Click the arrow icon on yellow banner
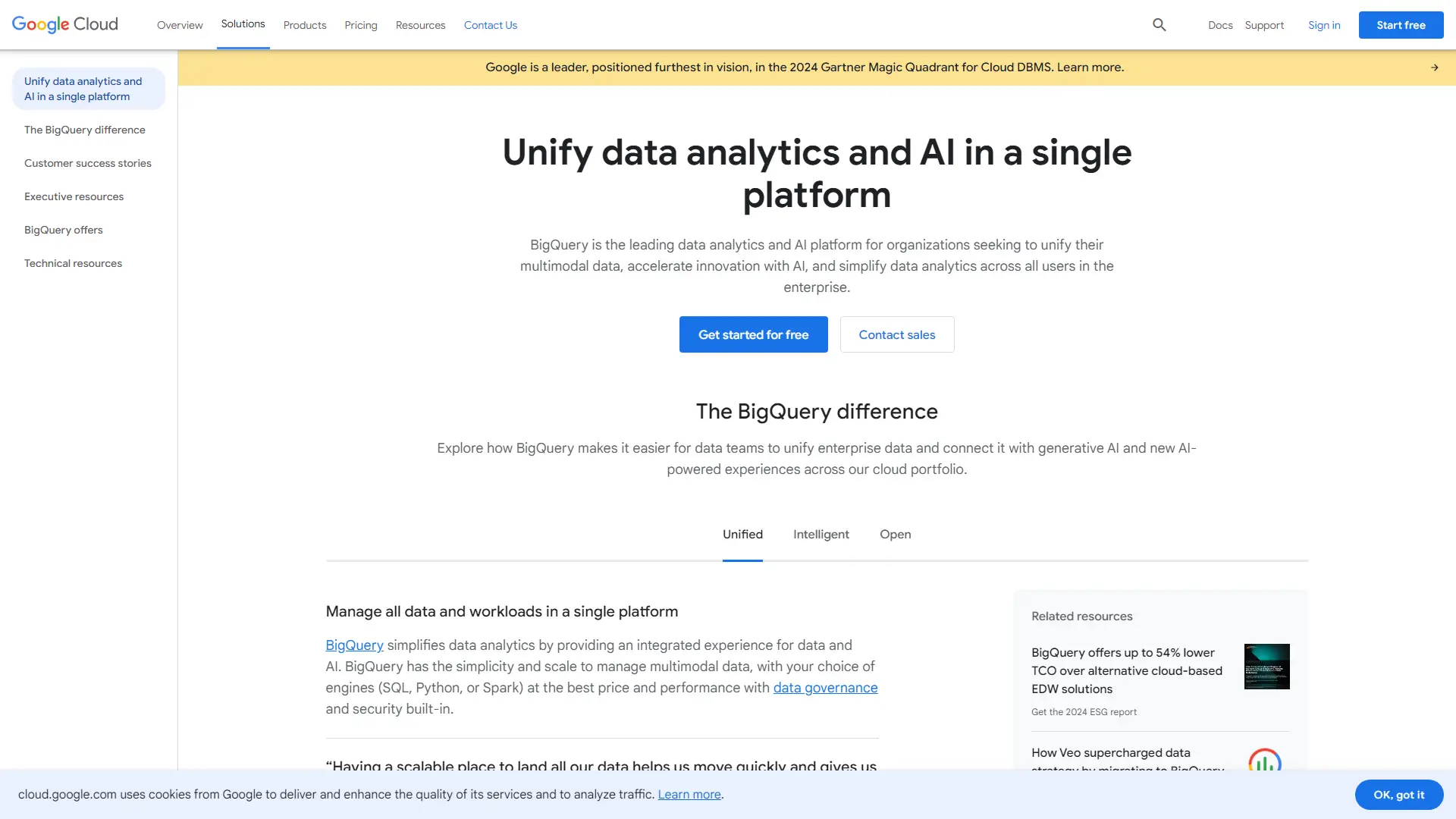The height and width of the screenshot is (819, 1456). pos(1434,67)
